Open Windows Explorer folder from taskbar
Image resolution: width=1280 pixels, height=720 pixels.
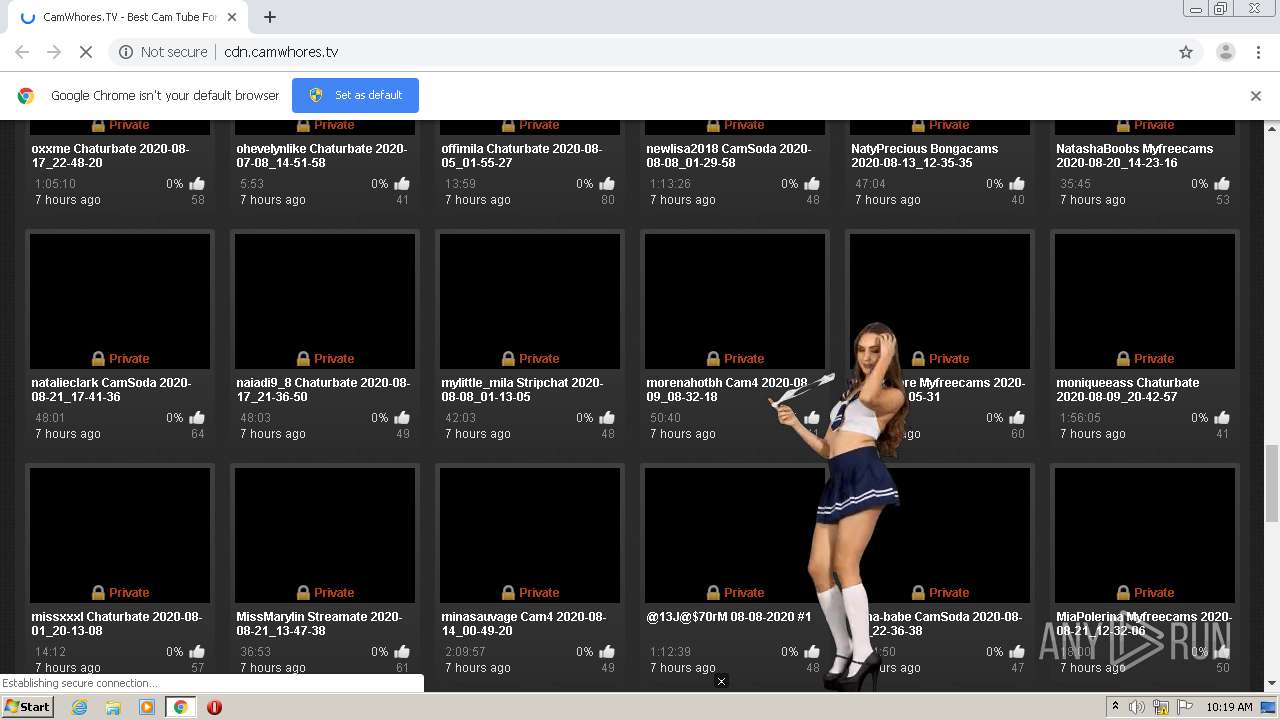click(113, 707)
